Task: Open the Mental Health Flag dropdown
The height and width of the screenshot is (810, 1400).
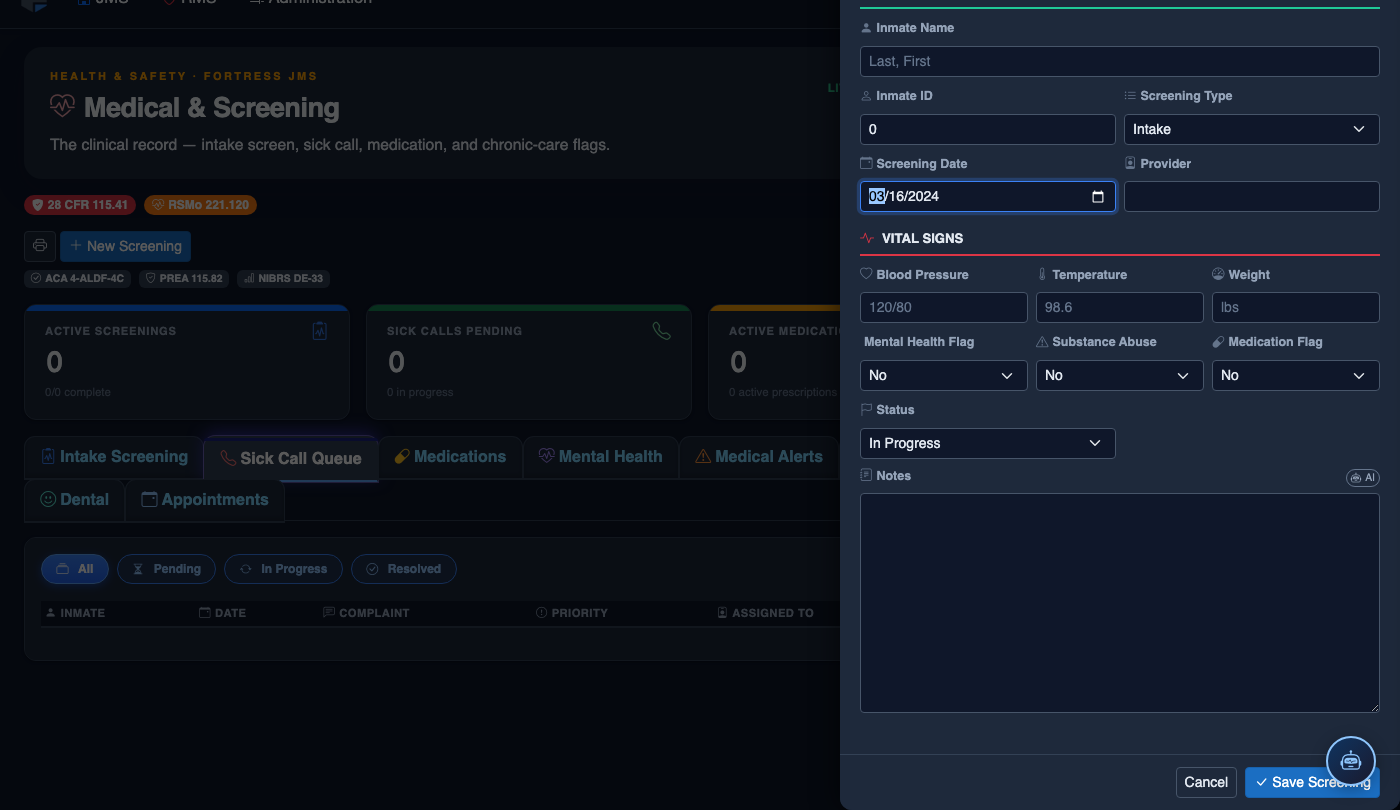Action: pyautogui.click(x=943, y=375)
